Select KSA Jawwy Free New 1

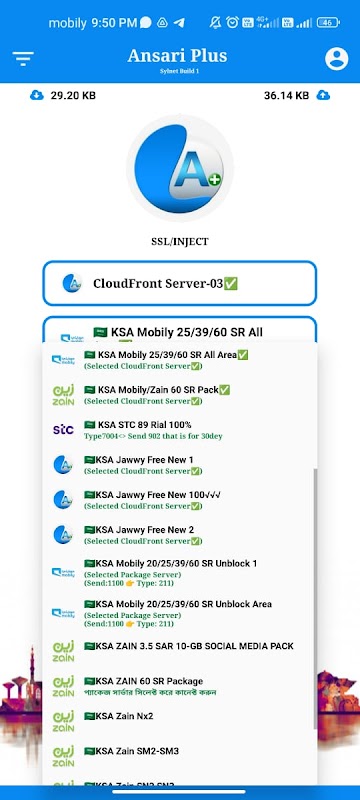pos(179,465)
